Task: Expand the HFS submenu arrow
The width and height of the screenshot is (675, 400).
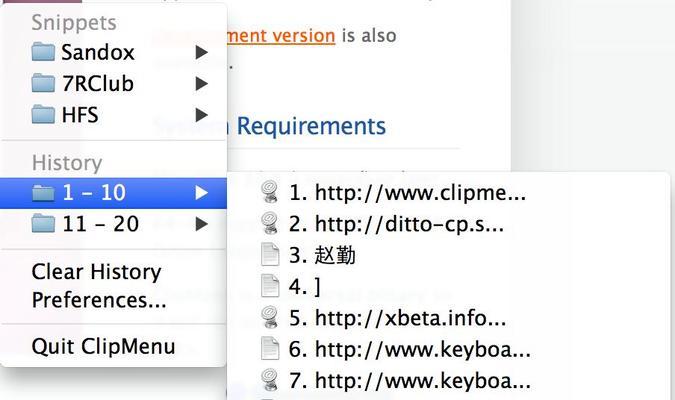Action: (x=201, y=115)
